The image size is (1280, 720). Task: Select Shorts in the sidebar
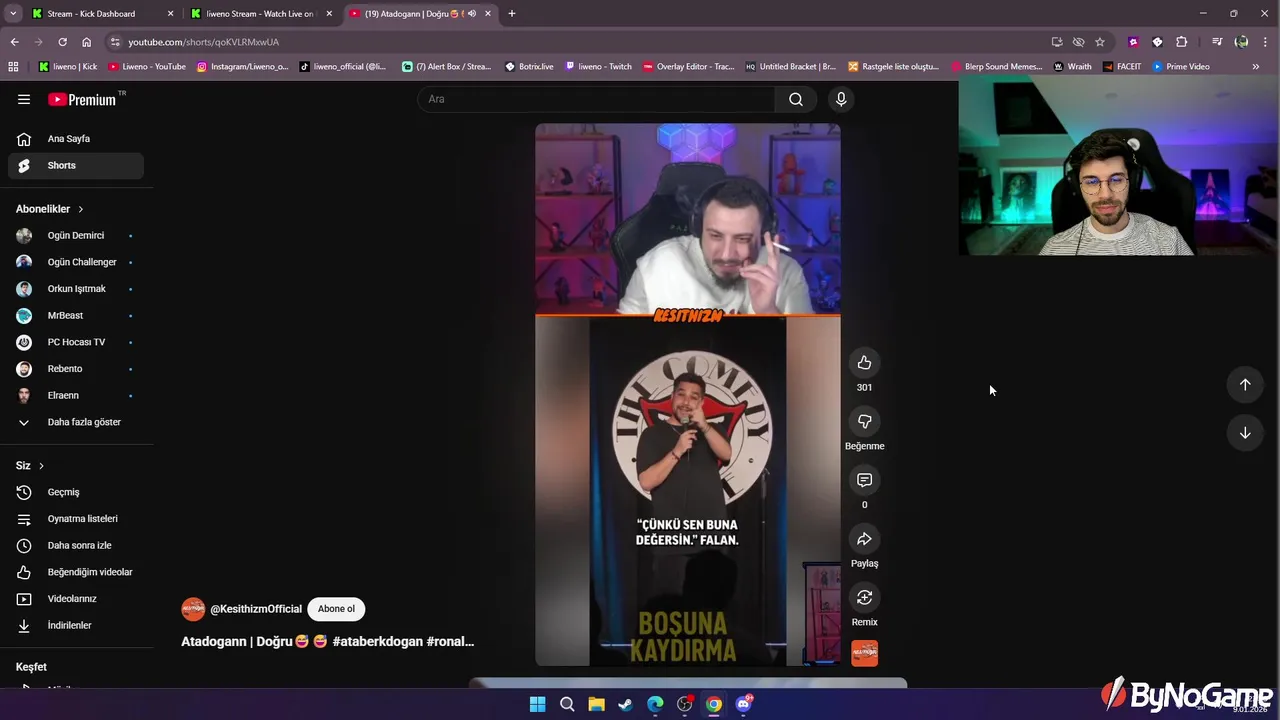pos(76,165)
